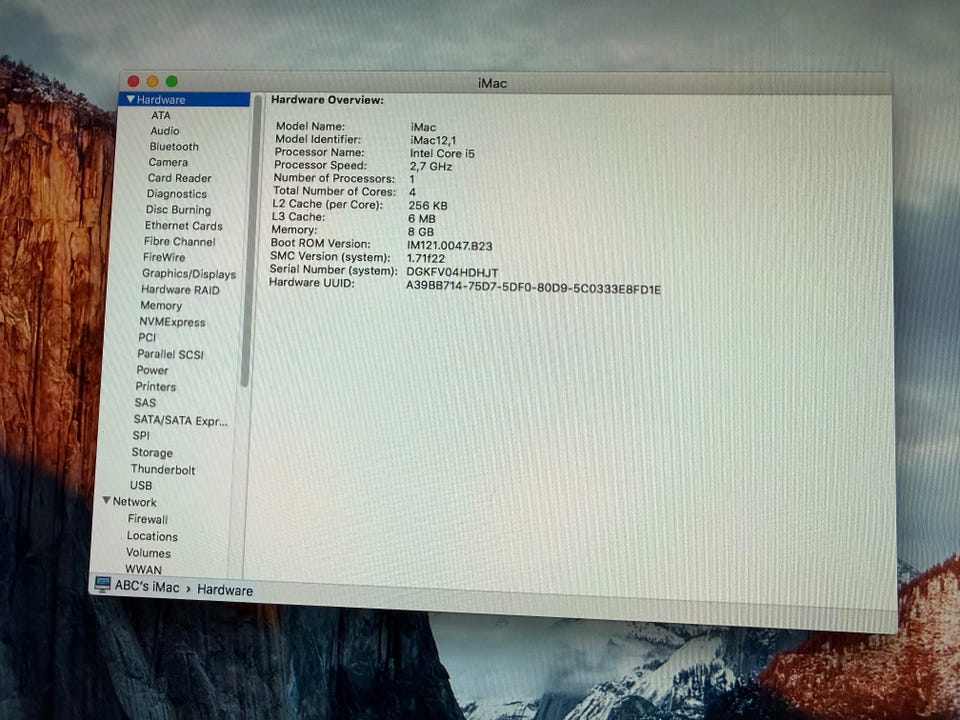The width and height of the screenshot is (960, 720).
Task: Click the sidebar vertical scrollbar
Action: (x=250, y=241)
